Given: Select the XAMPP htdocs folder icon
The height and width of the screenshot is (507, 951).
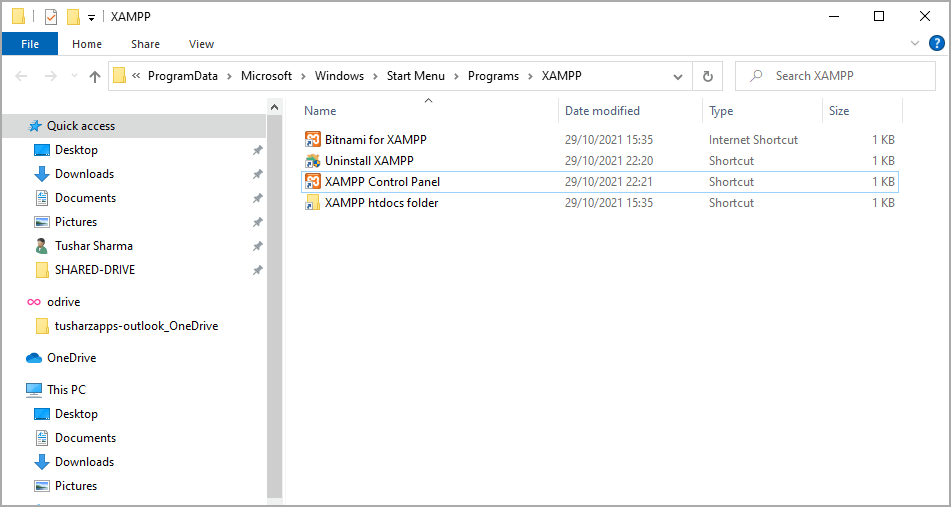Looking at the screenshot, I should click(313, 203).
